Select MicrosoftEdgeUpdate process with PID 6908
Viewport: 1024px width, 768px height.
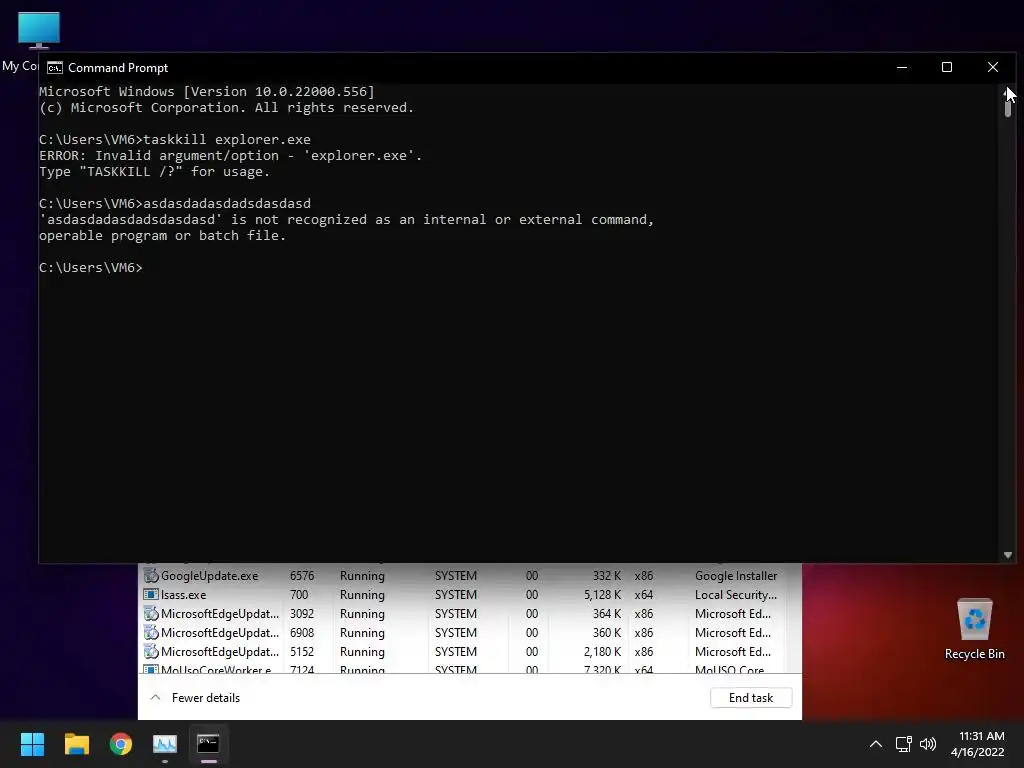coord(464,633)
